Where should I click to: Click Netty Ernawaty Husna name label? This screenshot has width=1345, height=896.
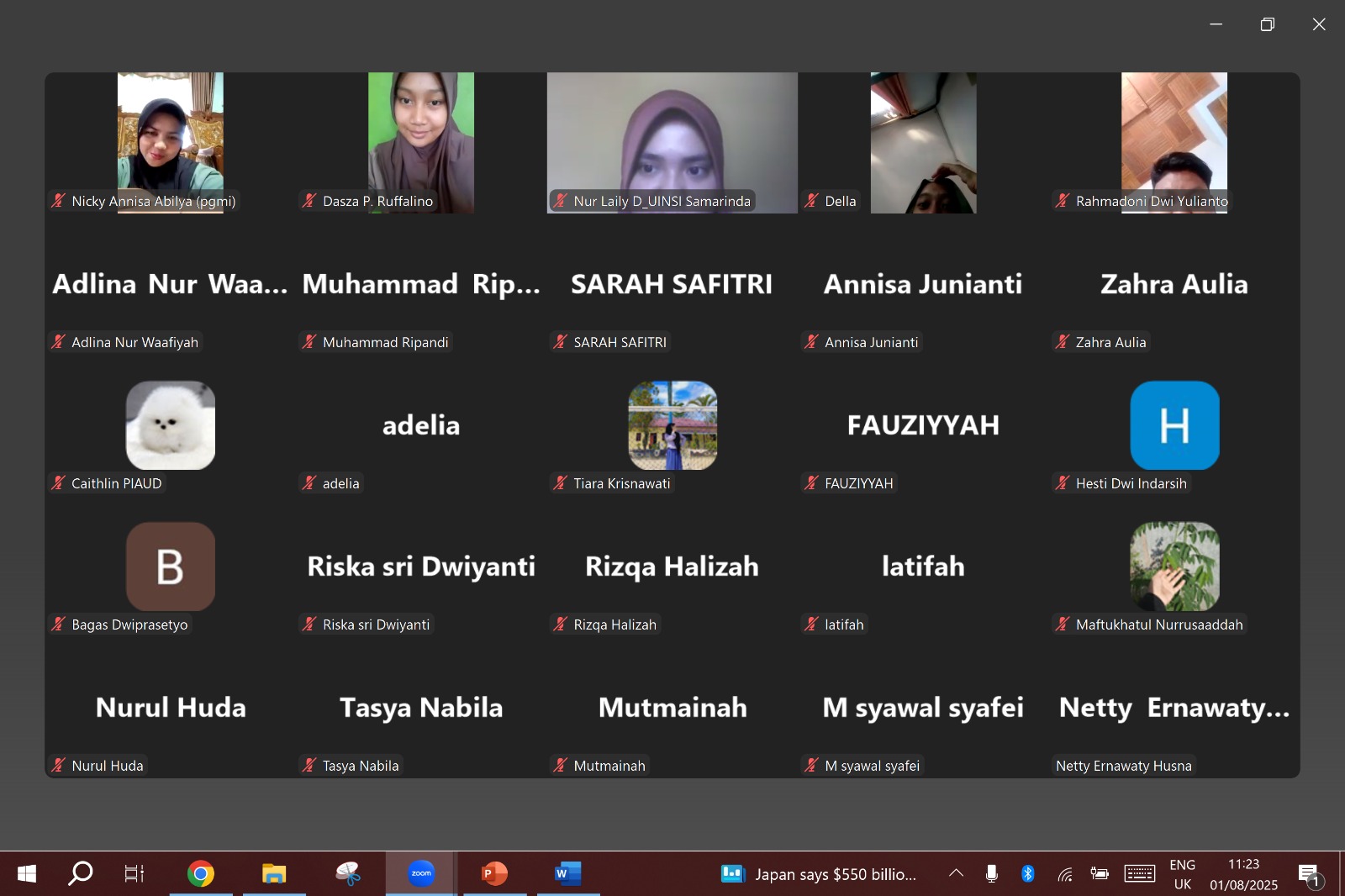pyautogui.click(x=1124, y=766)
